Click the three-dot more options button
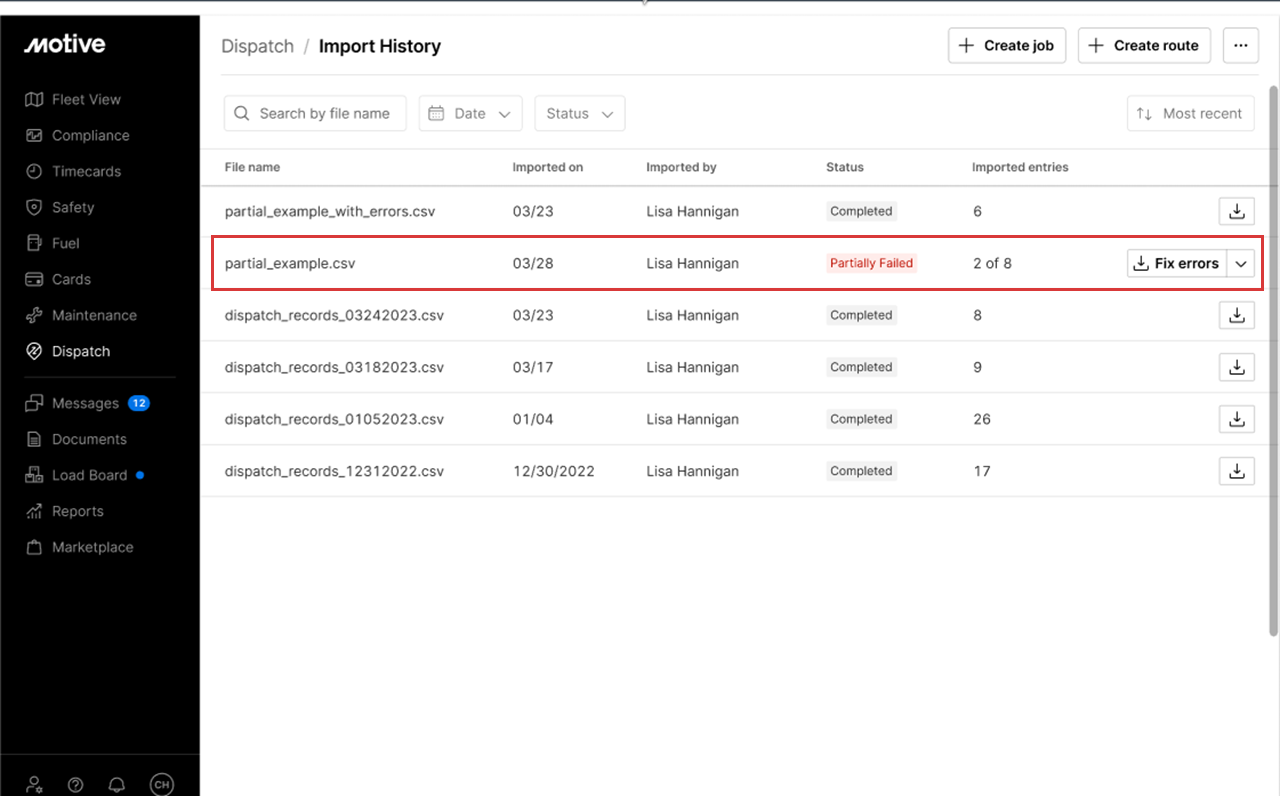Image resolution: width=1280 pixels, height=796 pixels. (x=1240, y=45)
